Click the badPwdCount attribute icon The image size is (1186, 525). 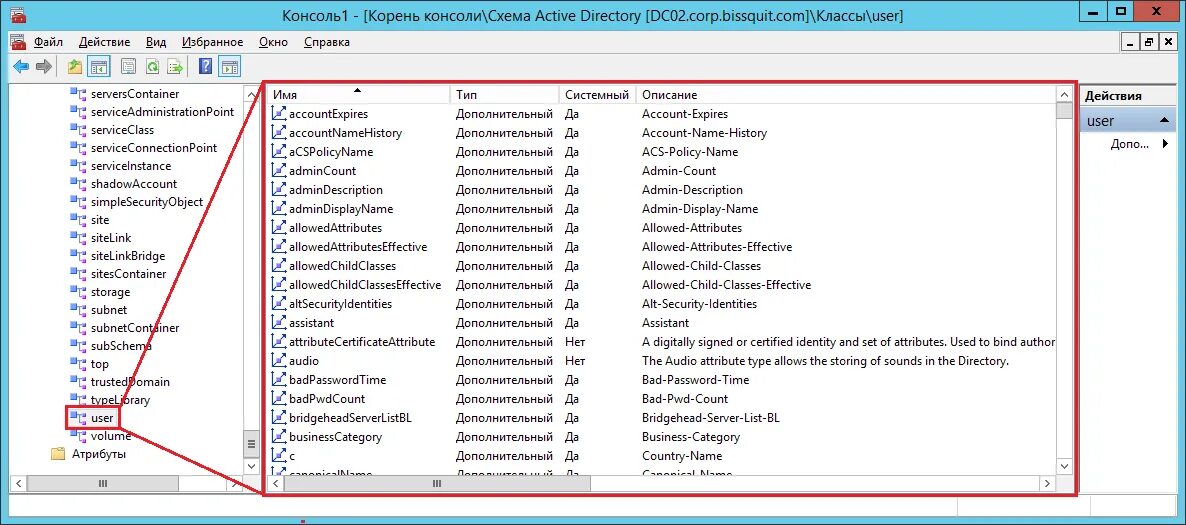point(278,399)
